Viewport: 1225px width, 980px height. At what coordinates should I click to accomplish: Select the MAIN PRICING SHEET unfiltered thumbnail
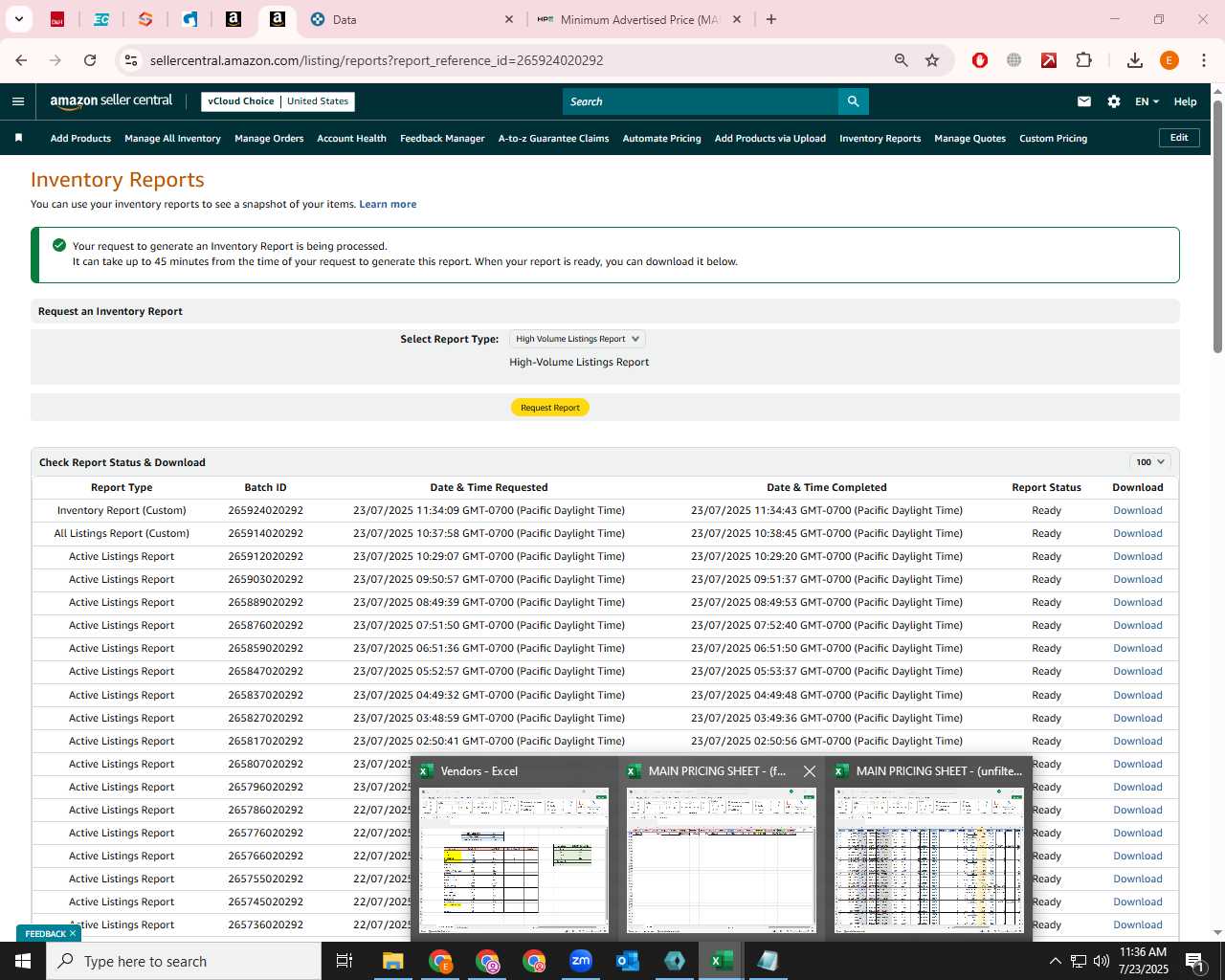click(x=929, y=849)
